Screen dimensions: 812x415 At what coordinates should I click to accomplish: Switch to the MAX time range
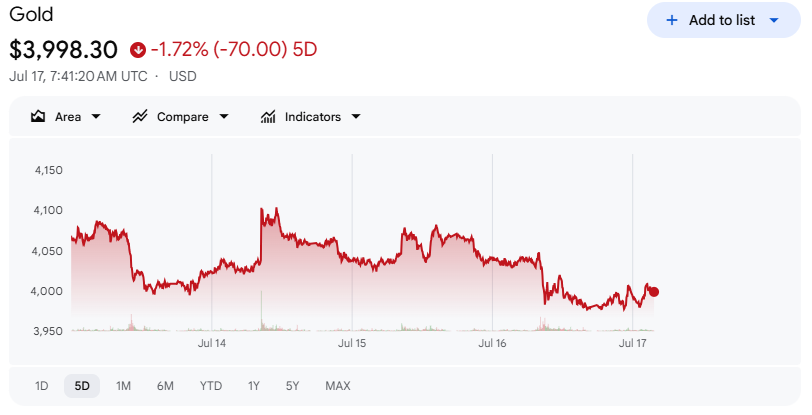pyautogui.click(x=338, y=386)
